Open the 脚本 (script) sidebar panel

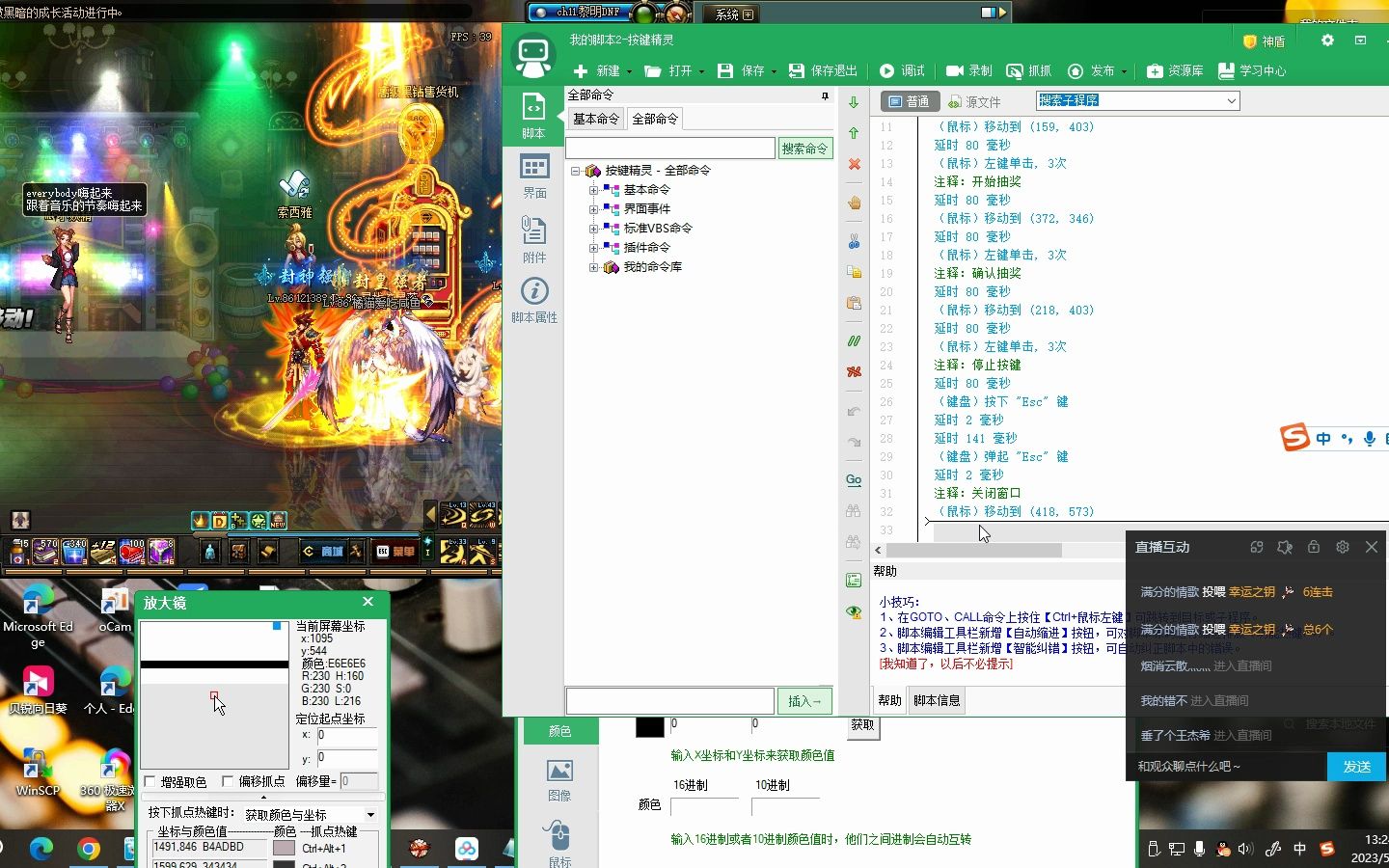(x=533, y=116)
